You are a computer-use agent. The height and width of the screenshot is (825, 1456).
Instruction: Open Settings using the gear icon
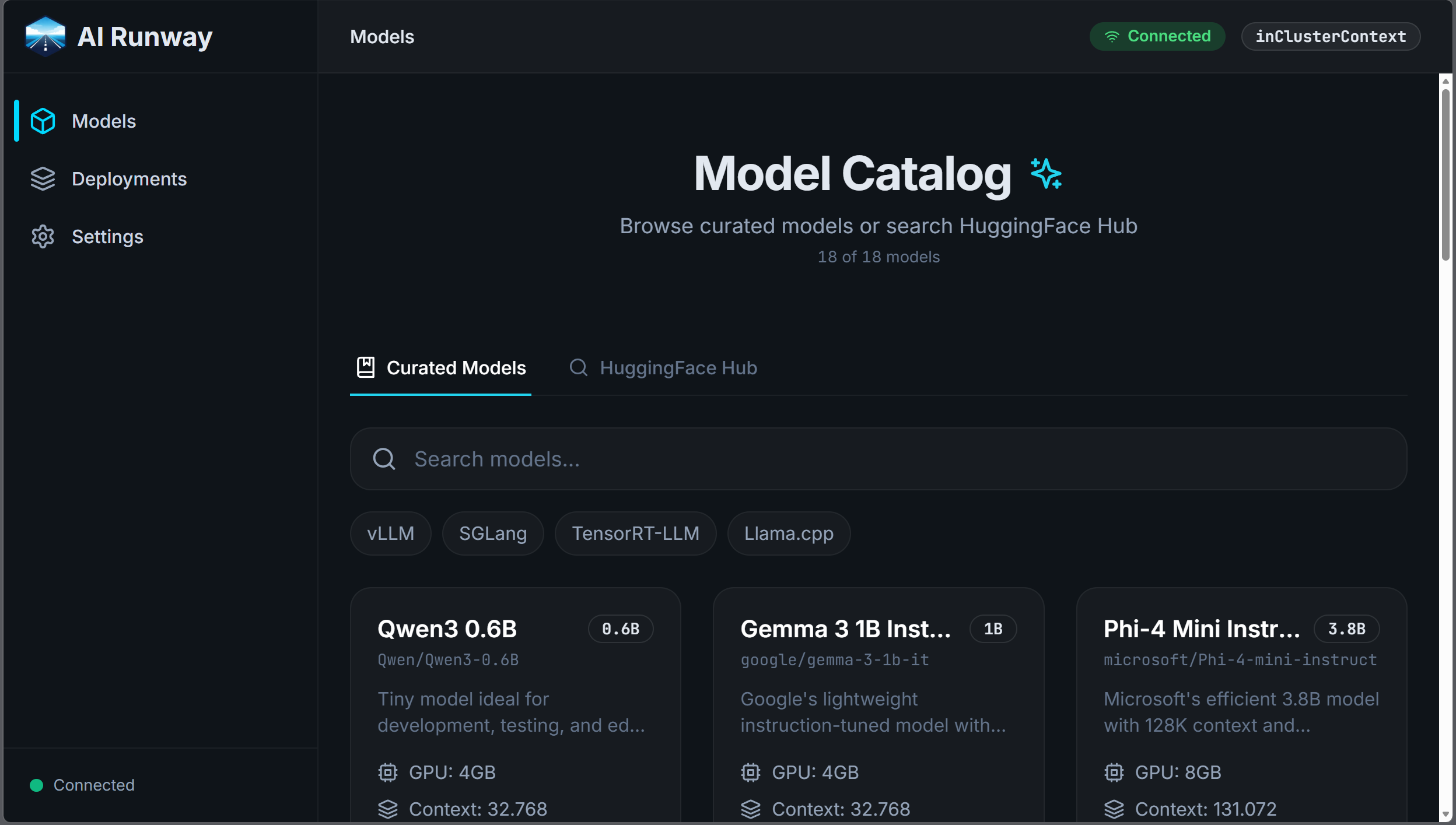coord(43,236)
